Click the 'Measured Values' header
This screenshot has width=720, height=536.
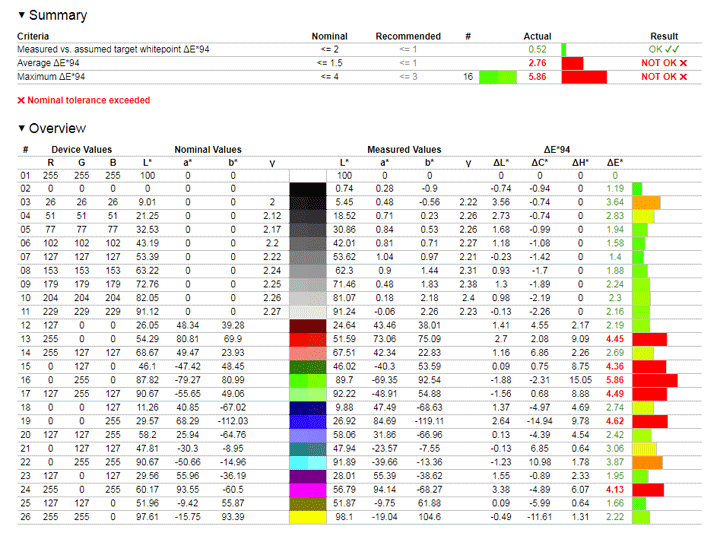coord(404,150)
